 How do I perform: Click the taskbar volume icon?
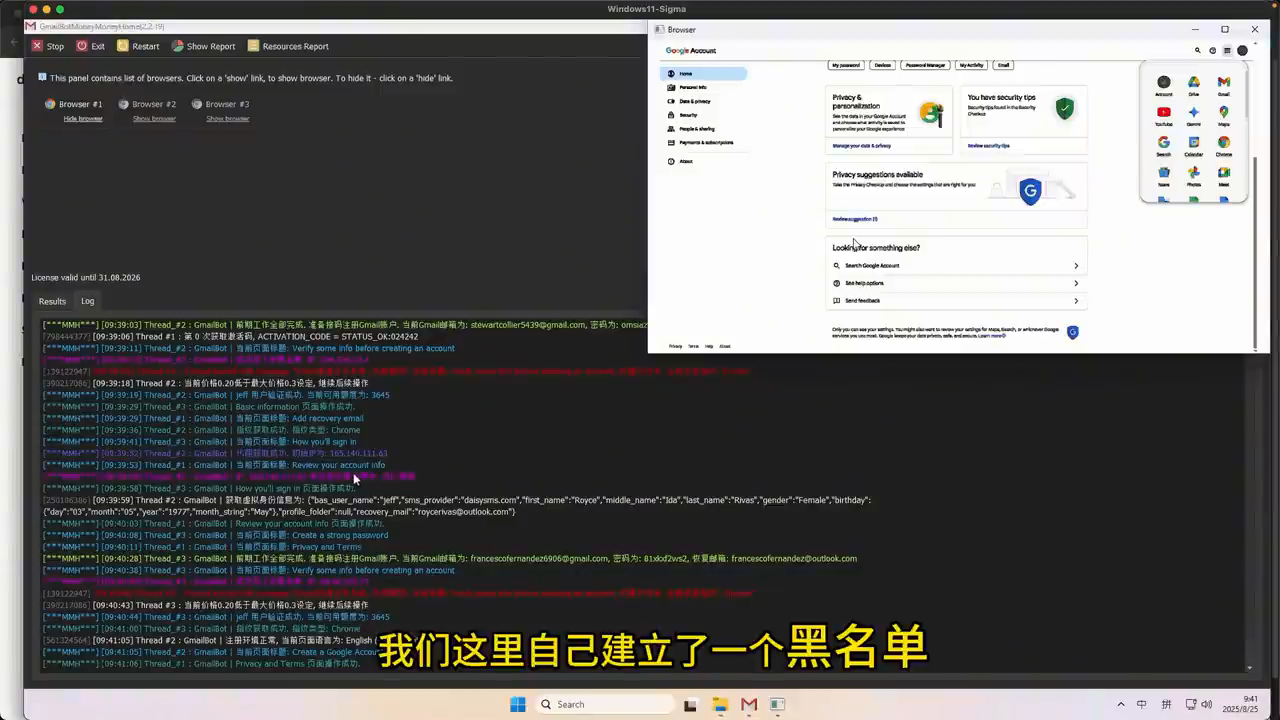1205,705
